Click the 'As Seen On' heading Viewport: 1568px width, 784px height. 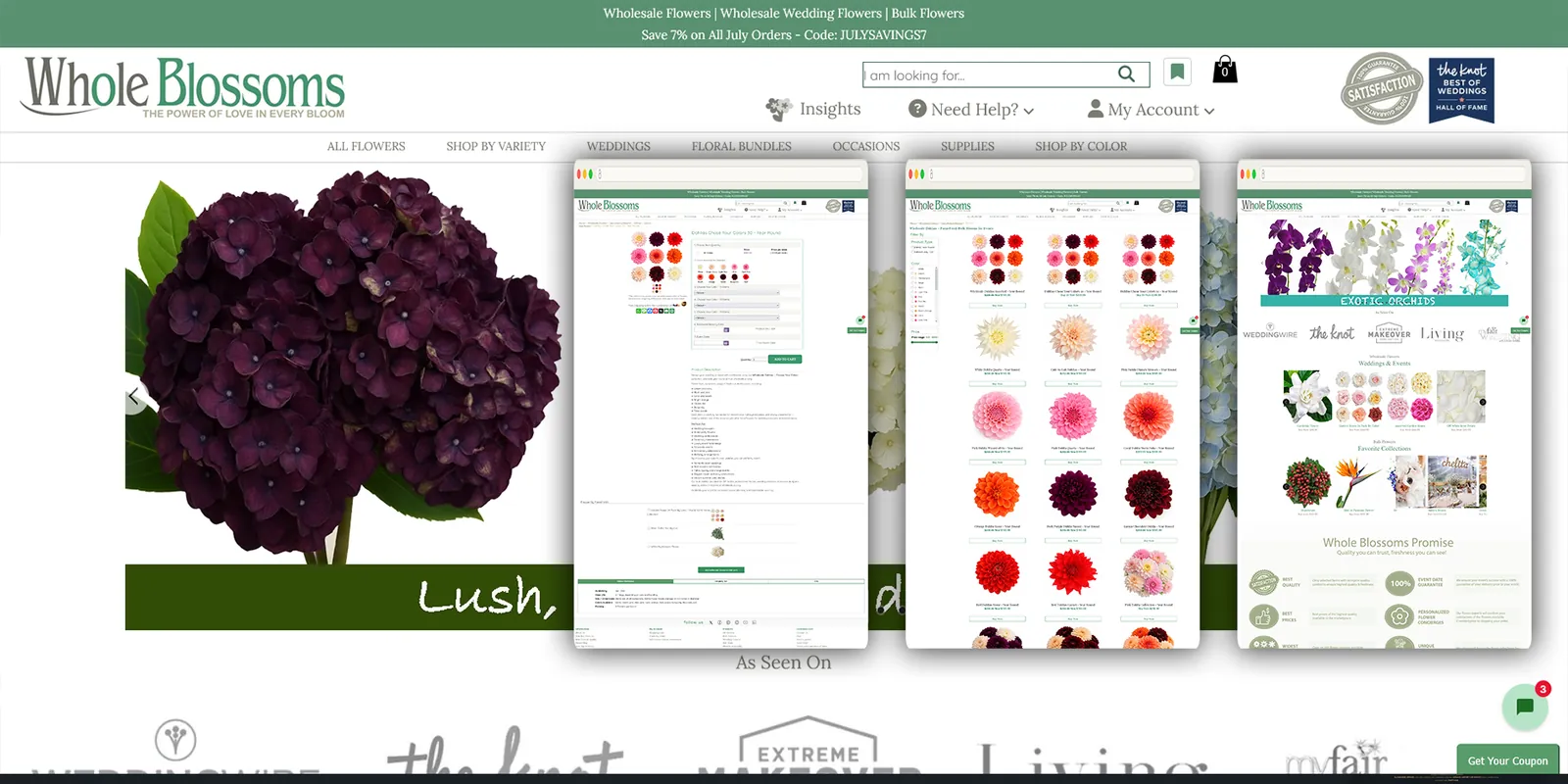pyautogui.click(x=784, y=662)
